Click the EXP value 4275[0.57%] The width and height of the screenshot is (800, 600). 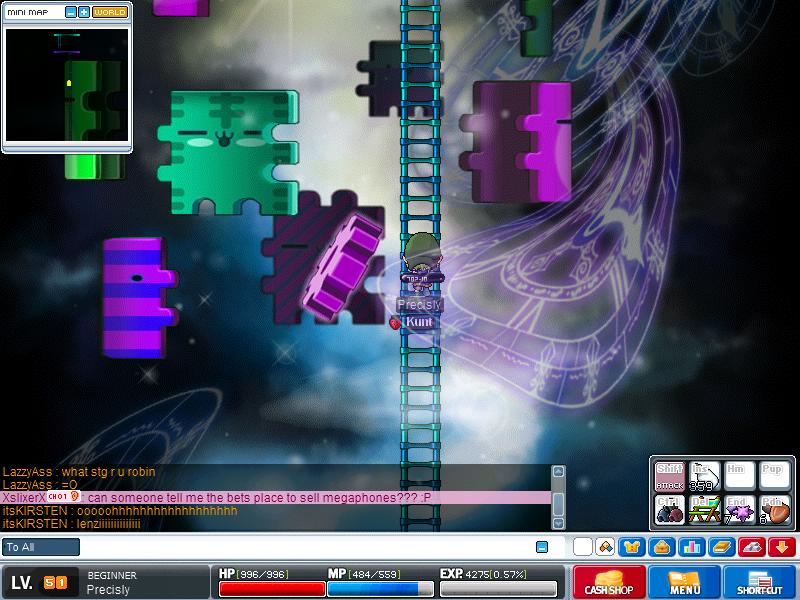(x=495, y=574)
